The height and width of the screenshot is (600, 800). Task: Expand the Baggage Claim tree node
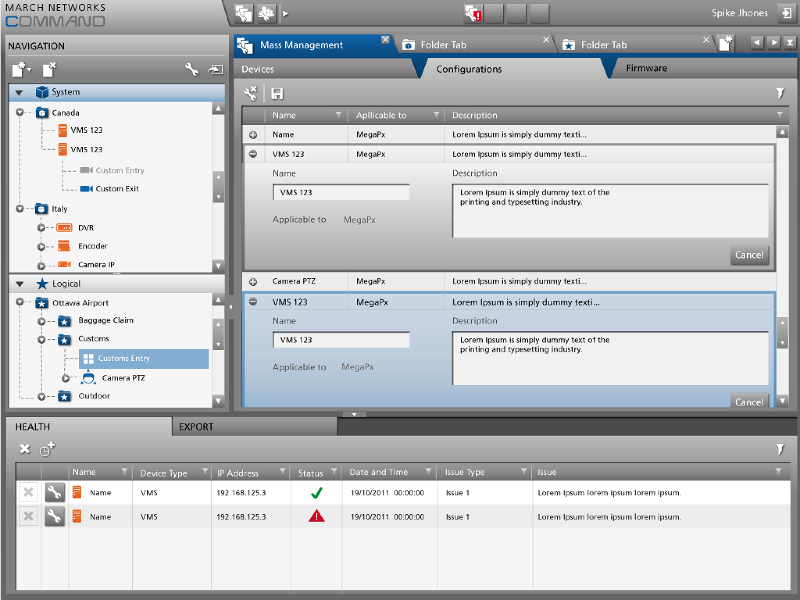41,321
